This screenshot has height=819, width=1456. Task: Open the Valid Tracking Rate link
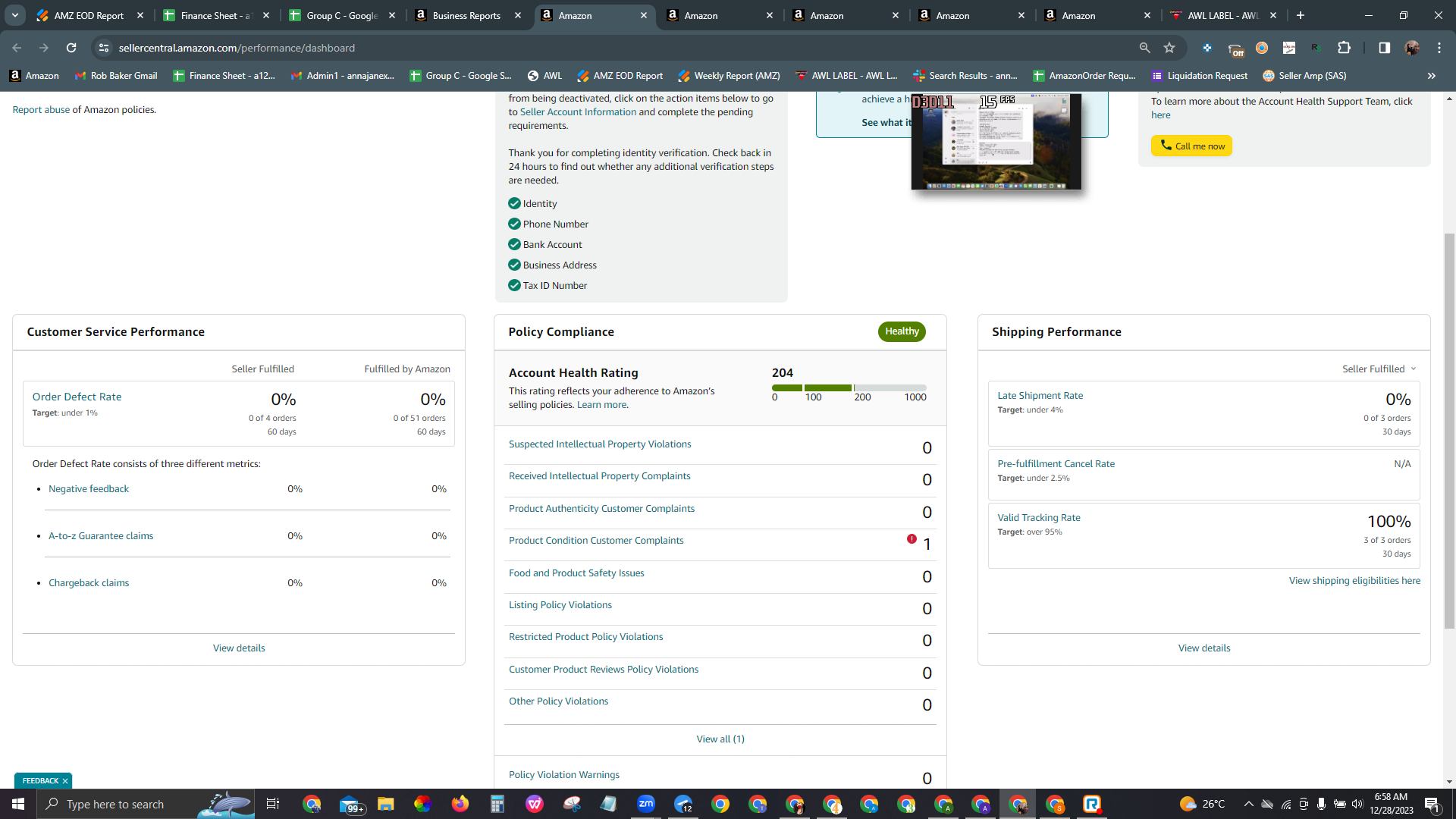pos(1039,518)
